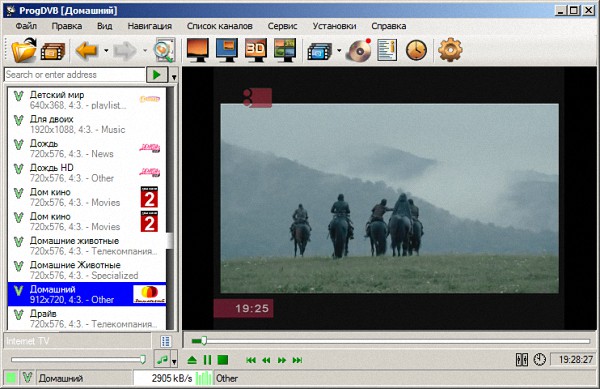Click the video capture film icon
Viewport: 600px width, 389px height.
point(320,51)
